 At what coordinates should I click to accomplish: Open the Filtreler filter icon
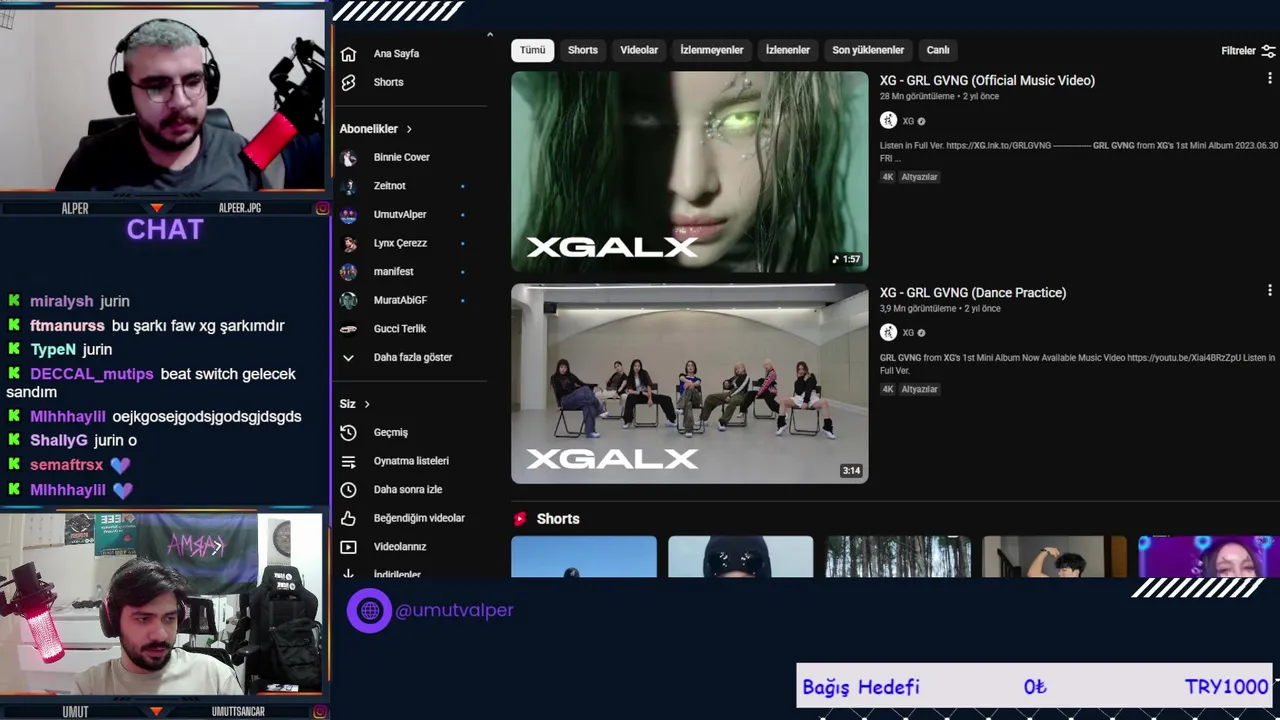click(x=1268, y=51)
